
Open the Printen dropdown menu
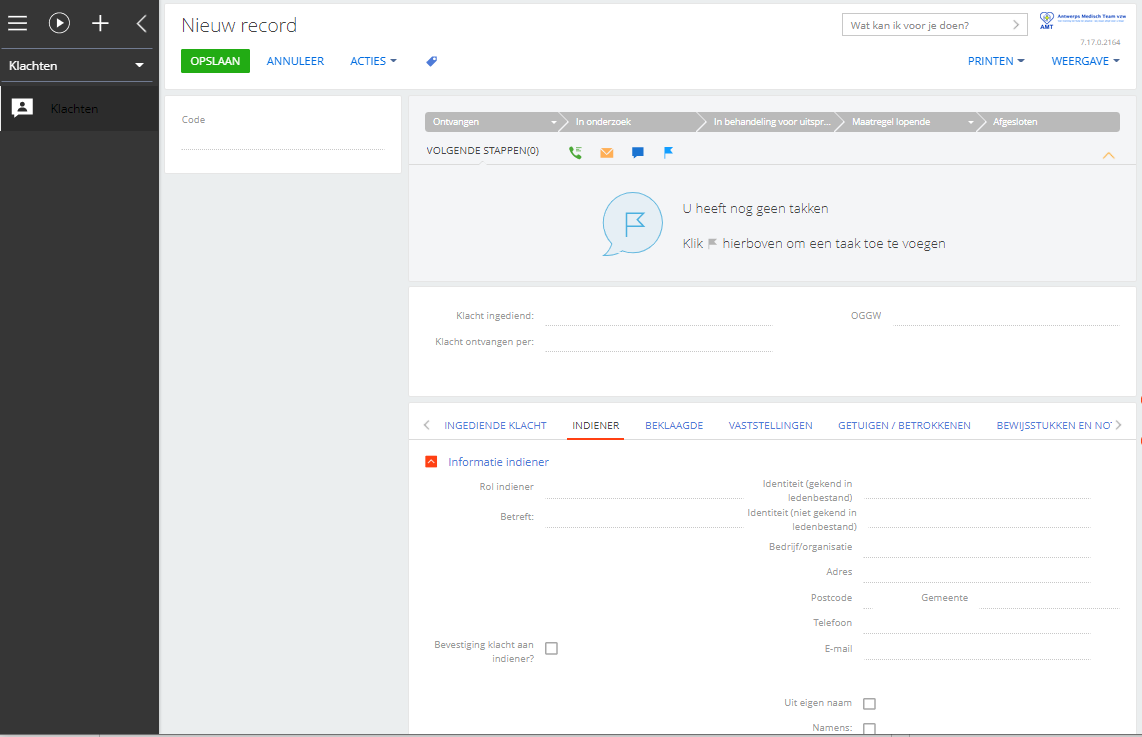click(996, 61)
